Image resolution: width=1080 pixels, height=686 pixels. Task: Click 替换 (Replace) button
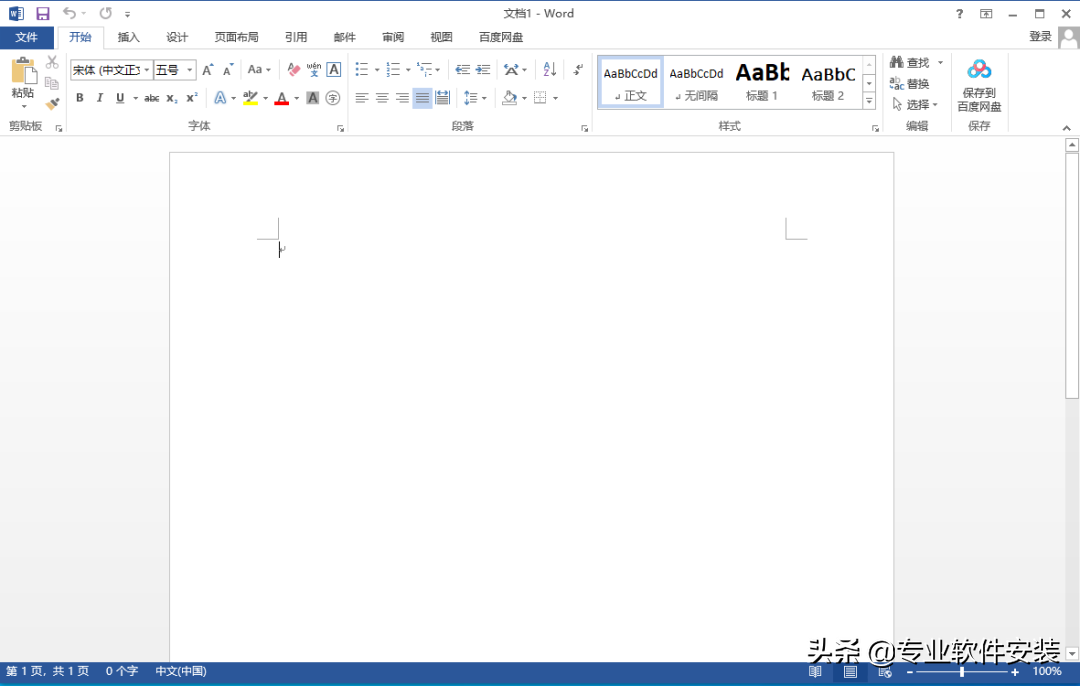pyautogui.click(x=910, y=84)
